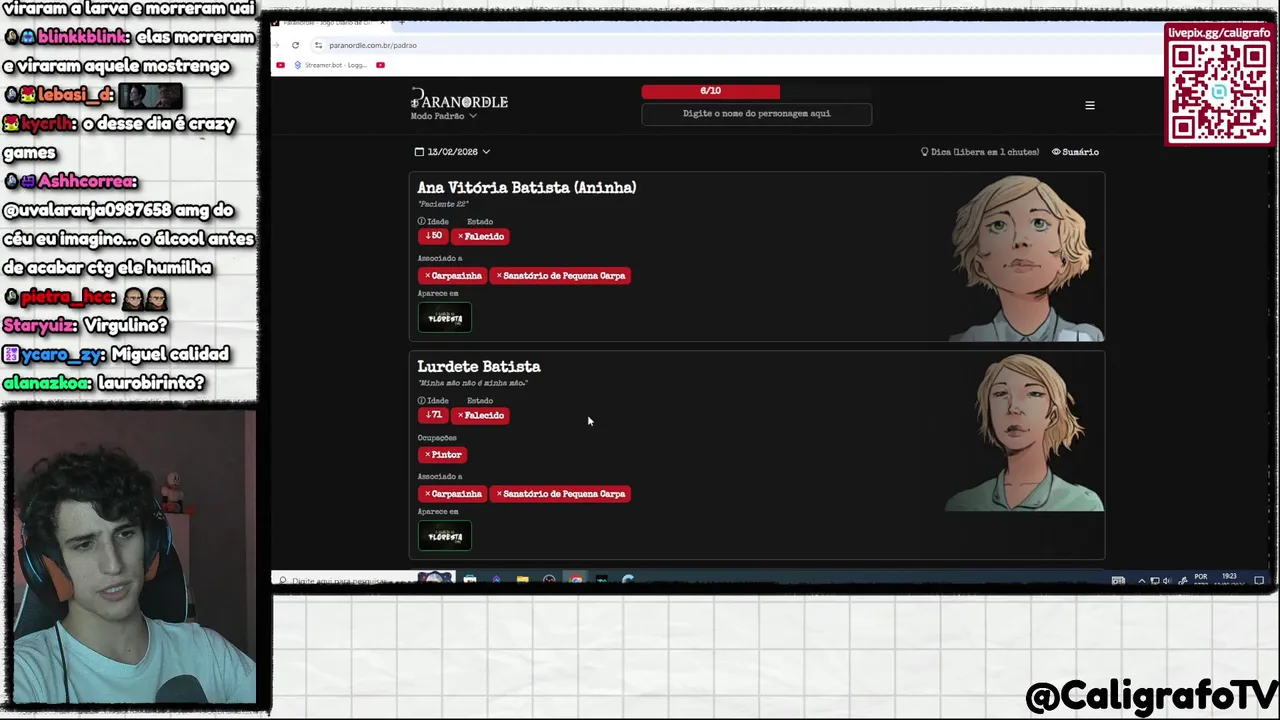Click Lurdete Batista portrait image
Screen dimensions: 1280x720
pos(1025,432)
